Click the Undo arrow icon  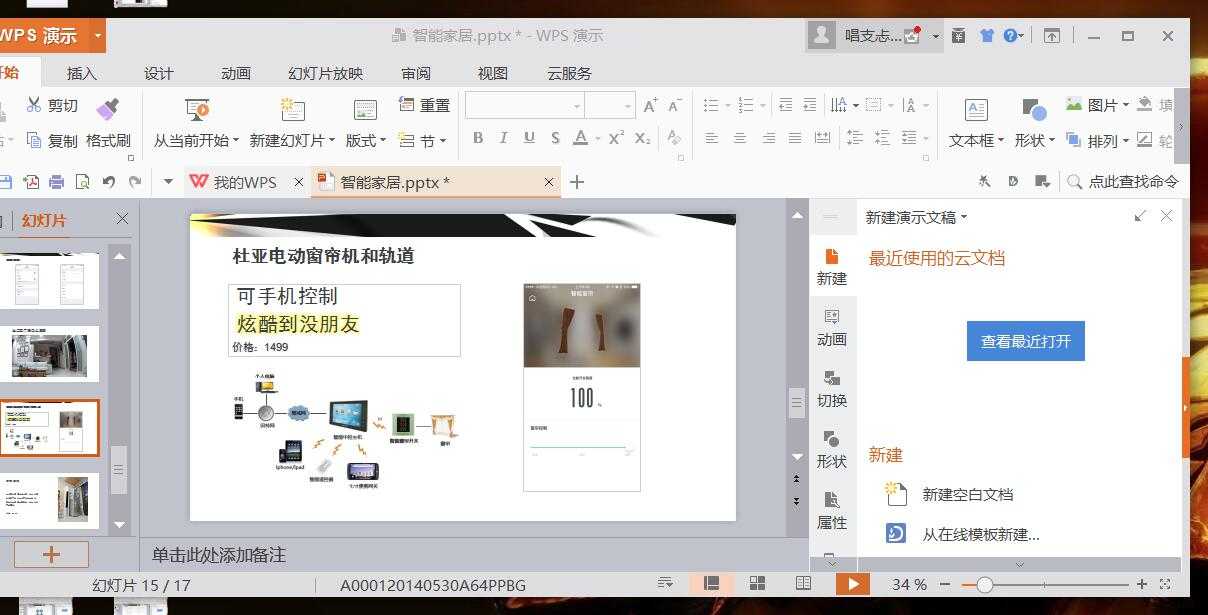click(x=109, y=182)
